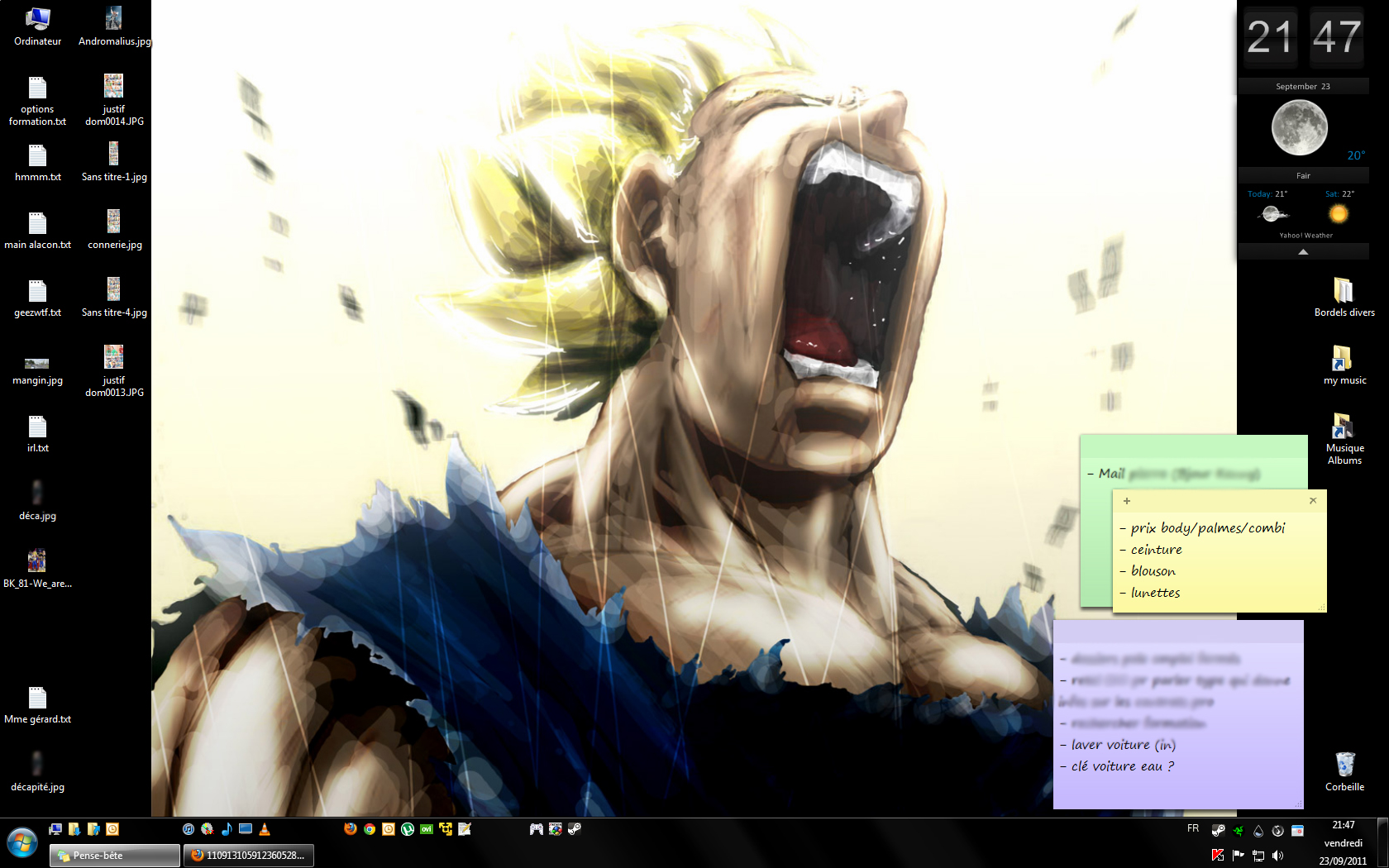Select the Ordinateur desktop icon

[x=38, y=26]
